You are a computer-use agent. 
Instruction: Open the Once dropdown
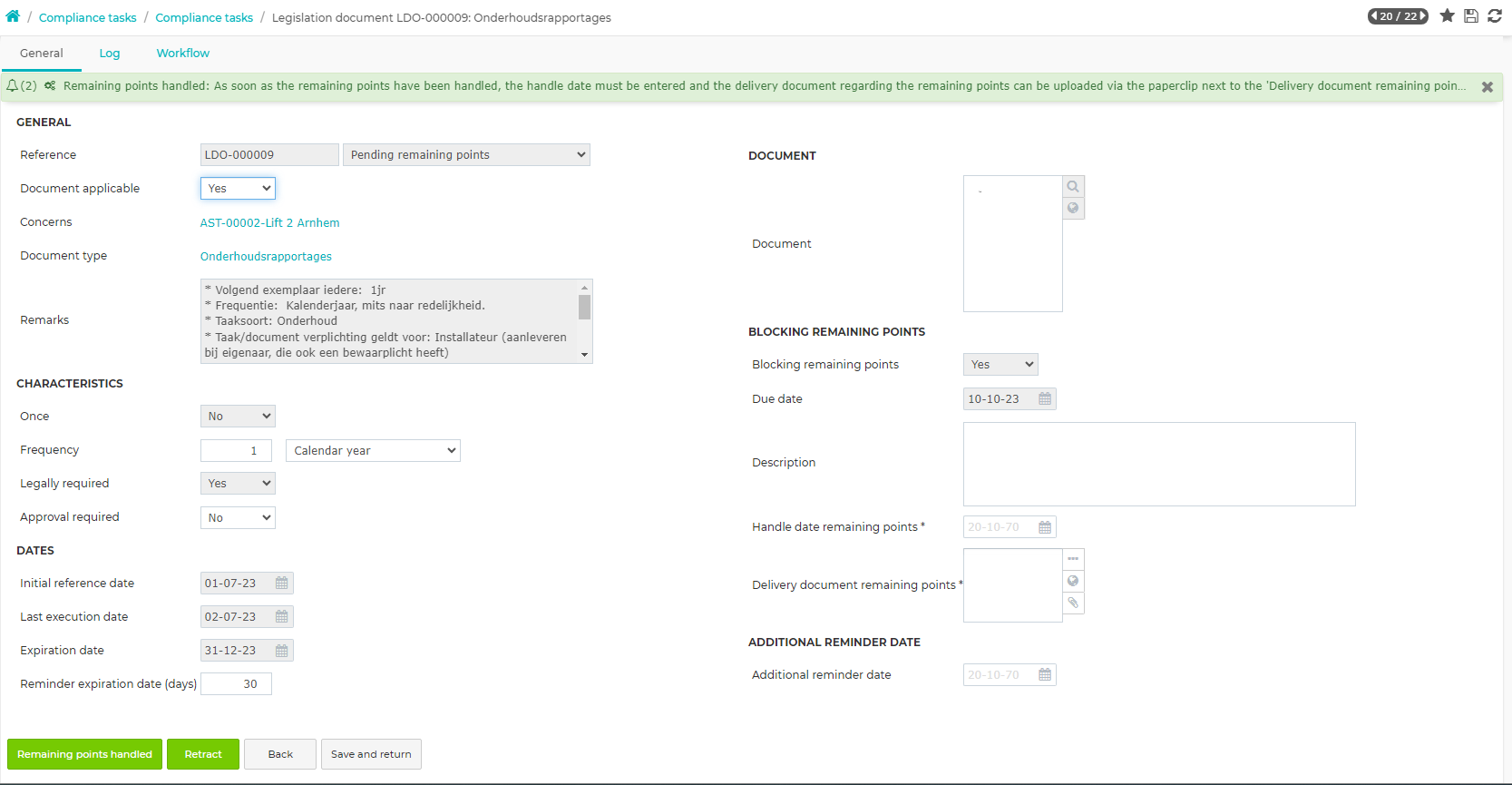pyautogui.click(x=238, y=417)
